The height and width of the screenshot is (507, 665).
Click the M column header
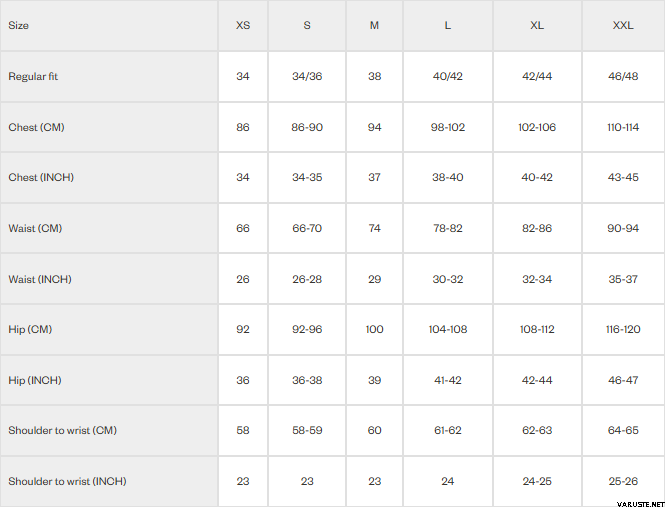click(374, 25)
